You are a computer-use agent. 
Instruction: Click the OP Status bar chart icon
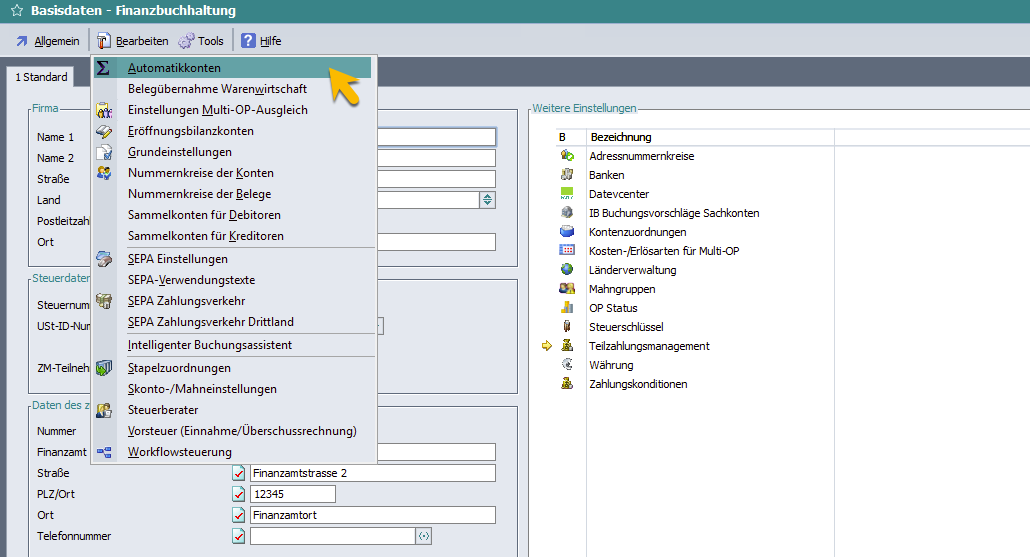[x=567, y=308]
